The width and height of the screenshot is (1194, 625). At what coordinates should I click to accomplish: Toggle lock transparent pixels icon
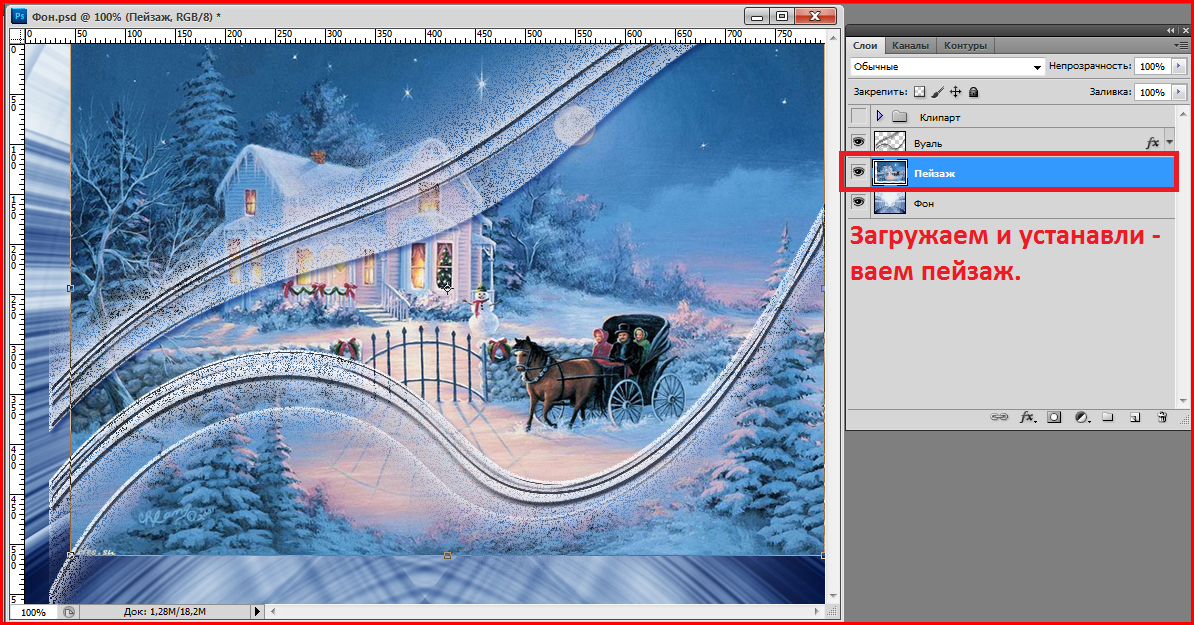(x=919, y=92)
